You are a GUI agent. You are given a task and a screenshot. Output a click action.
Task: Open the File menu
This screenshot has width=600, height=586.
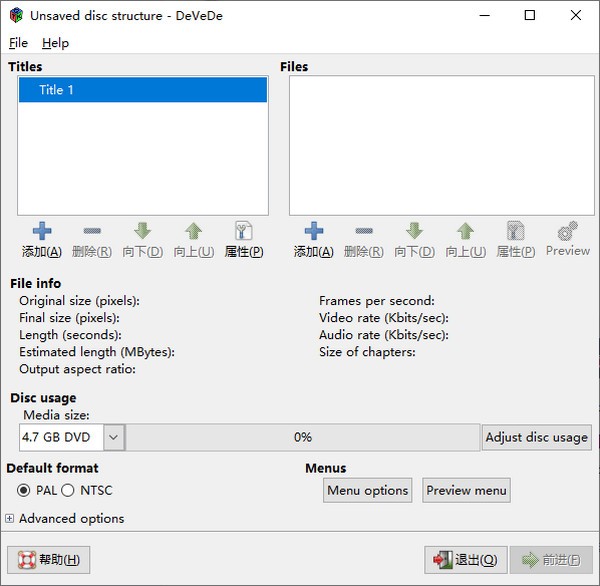click(18, 43)
